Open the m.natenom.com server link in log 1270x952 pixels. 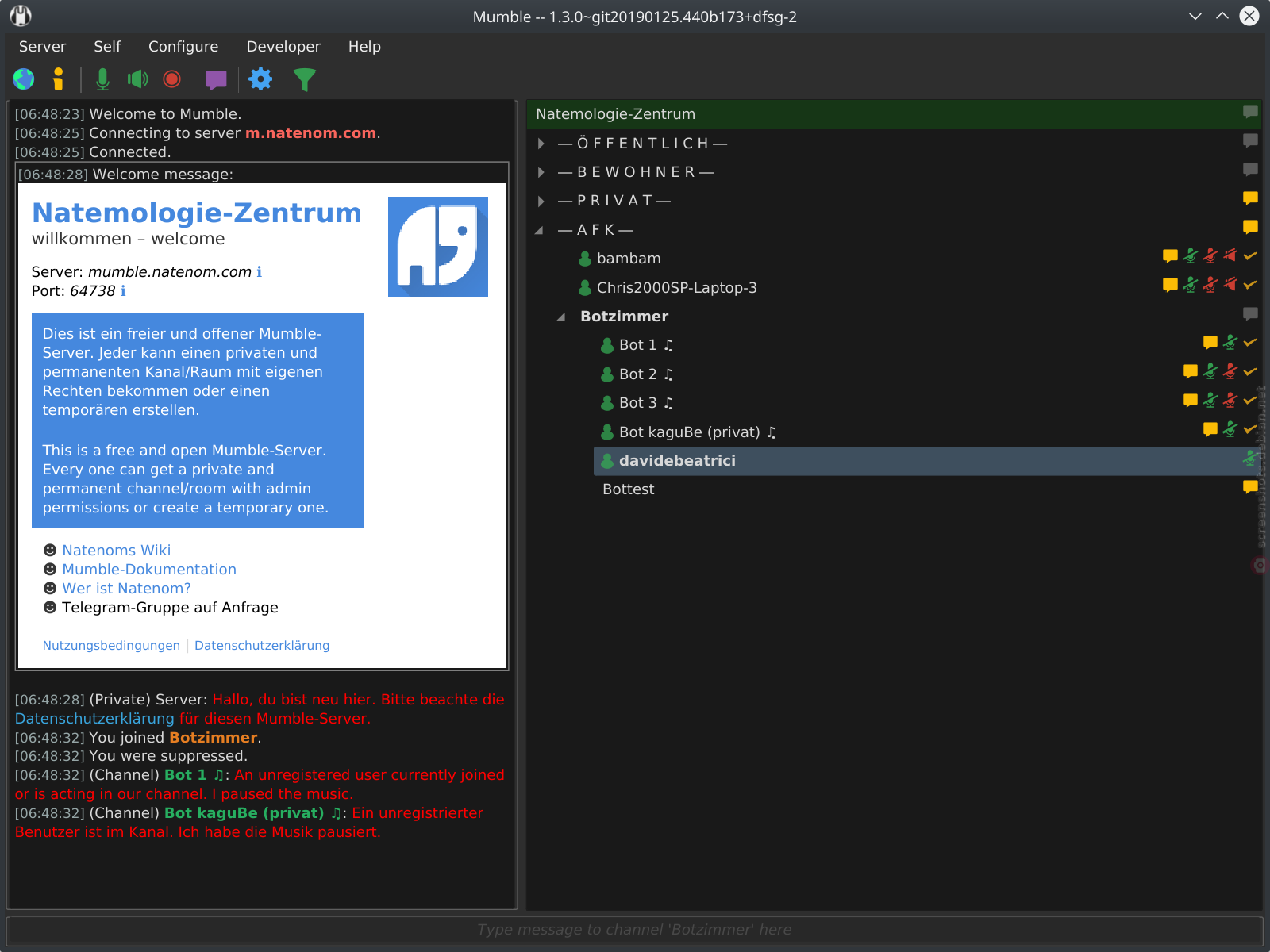point(310,133)
